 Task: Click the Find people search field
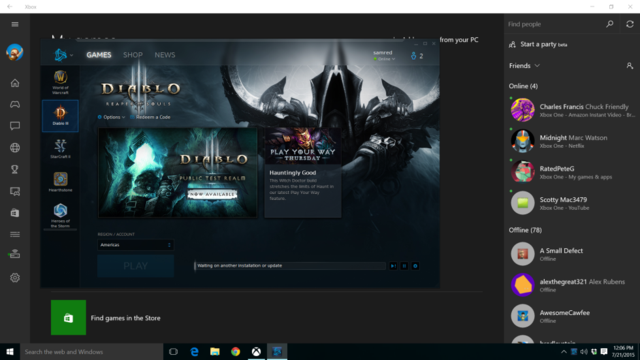554,24
